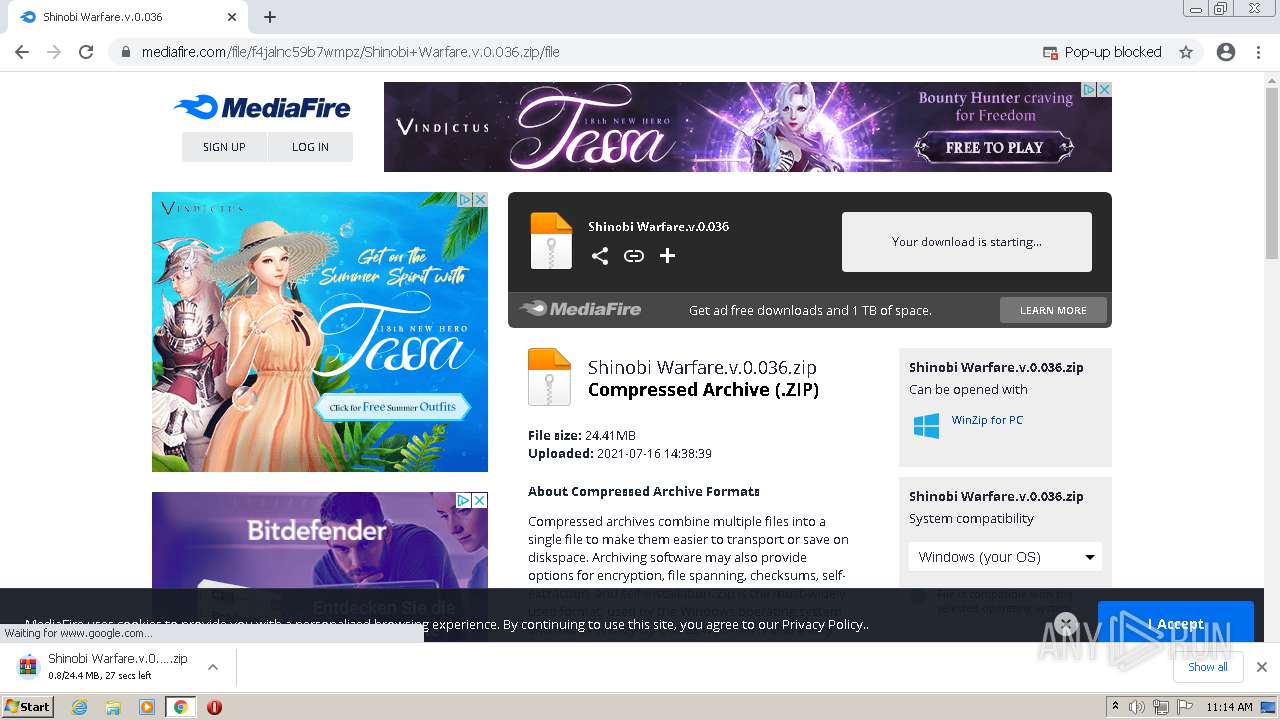Click the taskbar clock showing 11:14 AM

[x=1230, y=707]
